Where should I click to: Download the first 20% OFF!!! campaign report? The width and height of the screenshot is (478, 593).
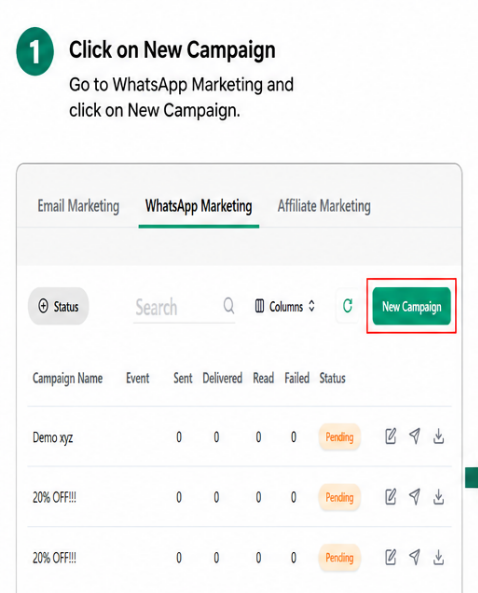[439, 497]
